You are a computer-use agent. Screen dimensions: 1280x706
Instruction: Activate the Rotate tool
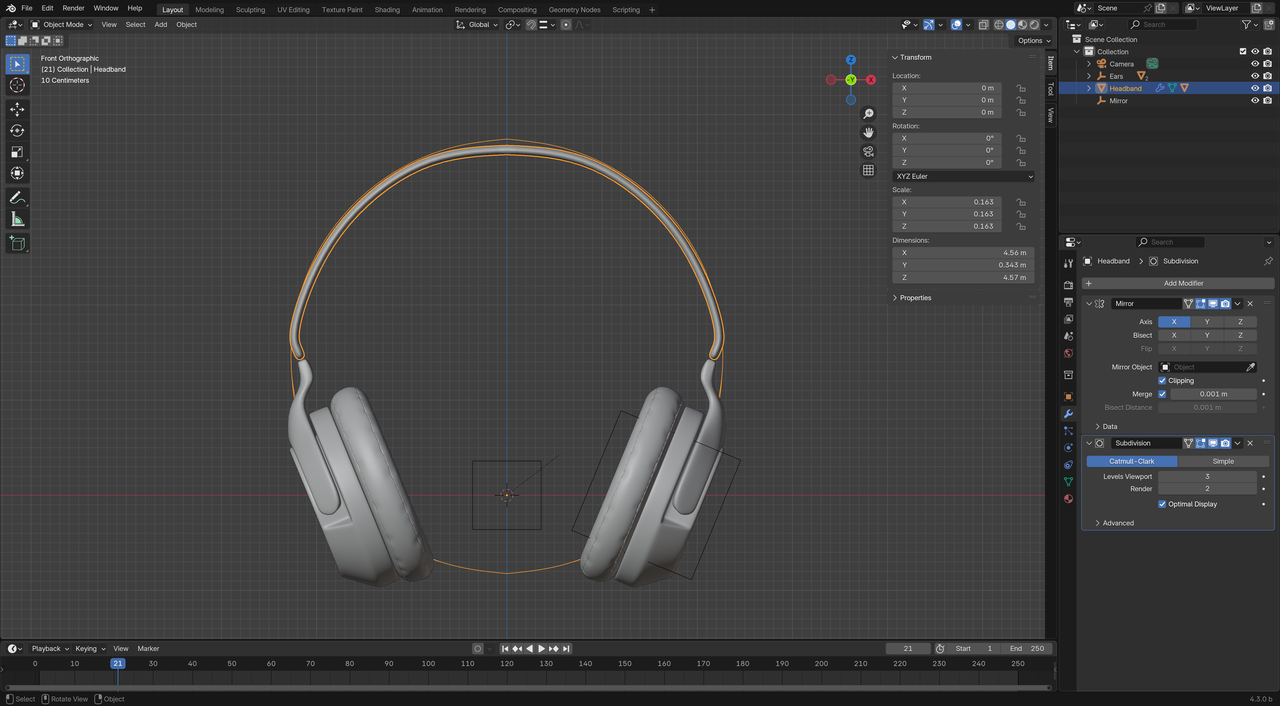click(17, 131)
